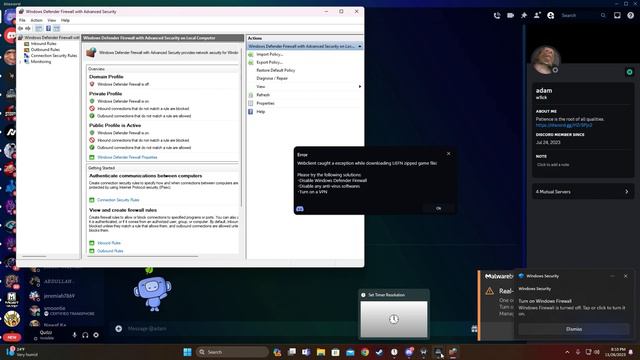Click Import Policy action
Image resolution: width=640 pixels, height=360 pixels.
(269, 54)
